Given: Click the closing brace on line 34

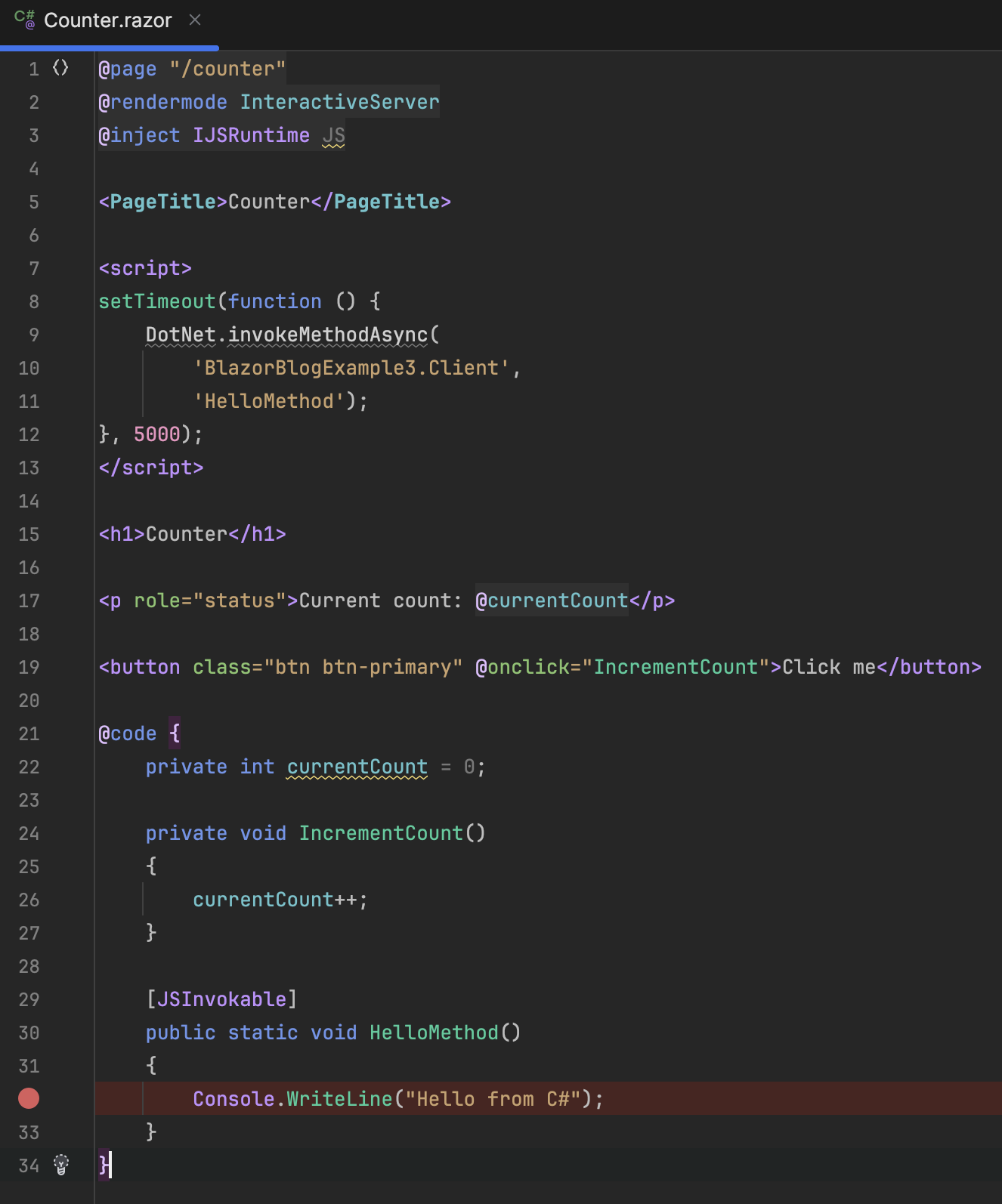Looking at the screenshot, I should [x=104, y=1165].
